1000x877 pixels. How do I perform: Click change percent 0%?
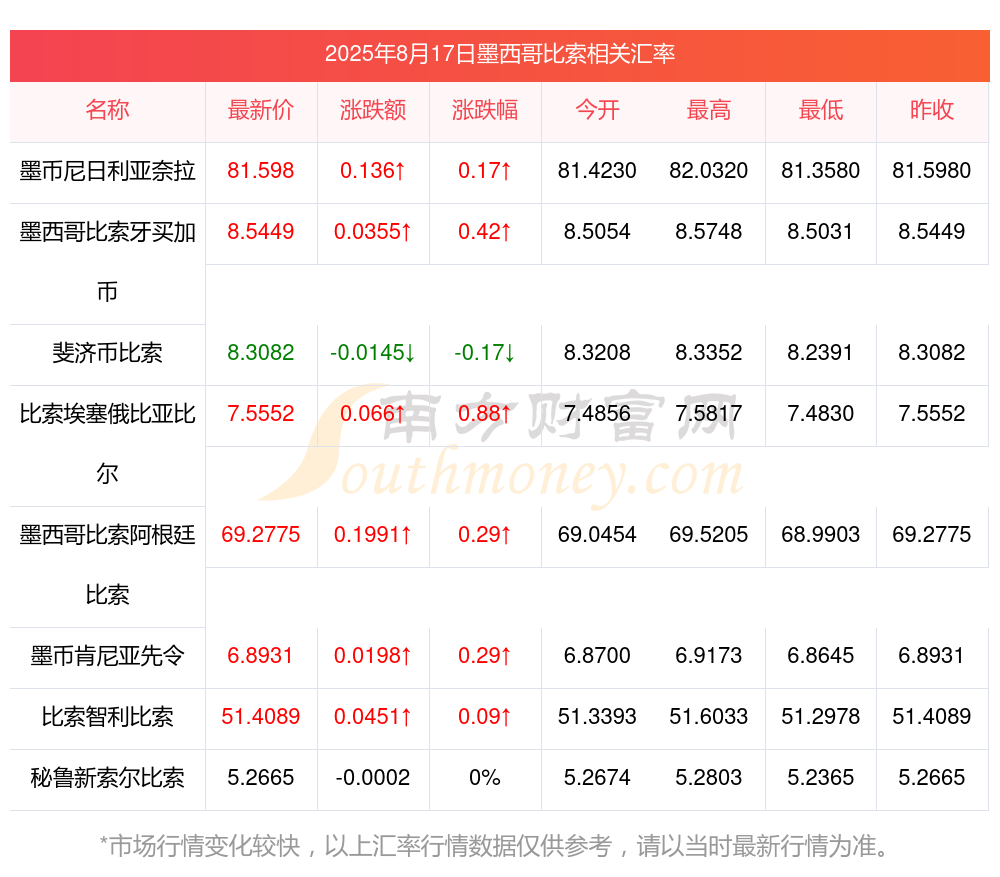click(485, 778)
